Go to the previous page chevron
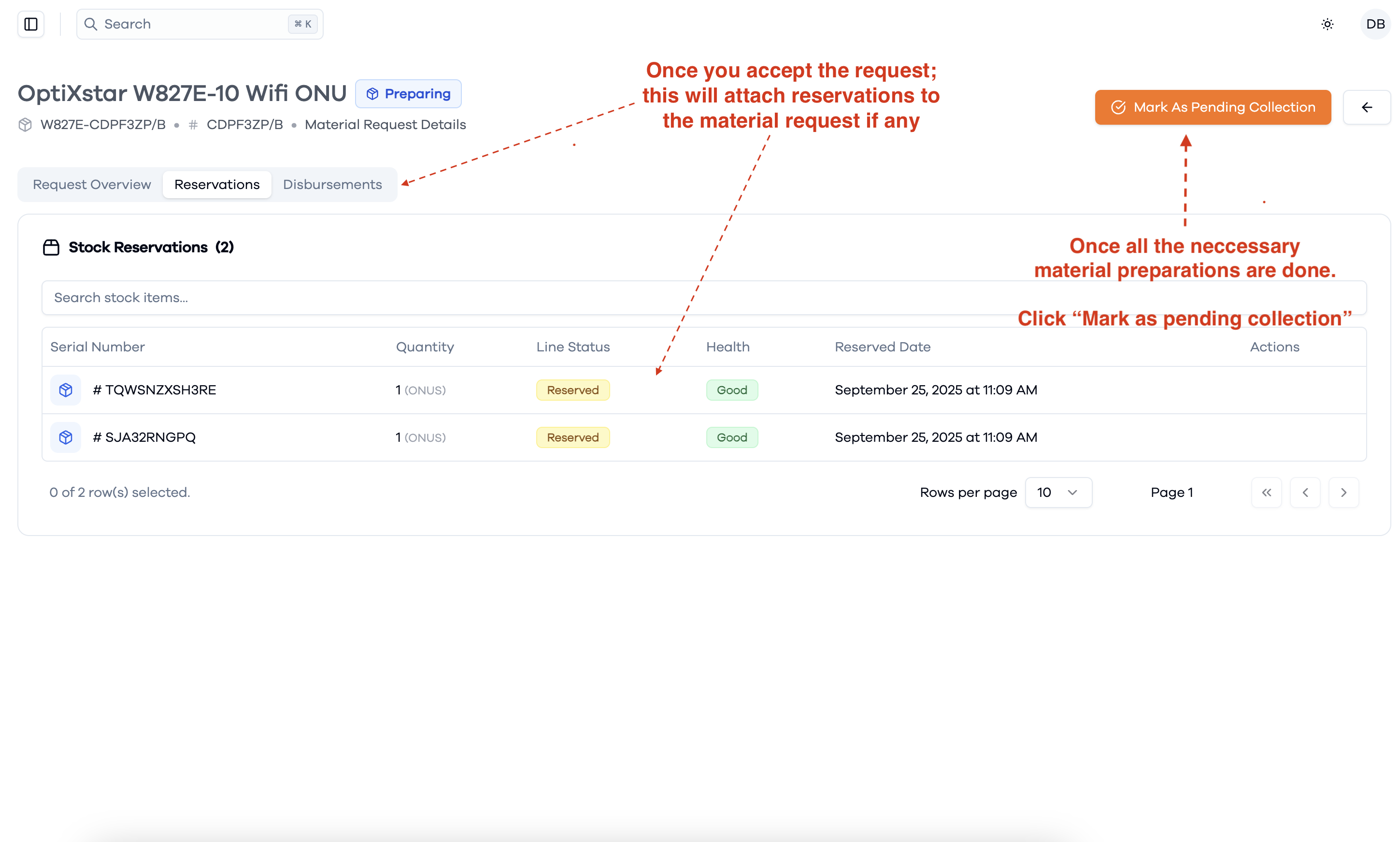 (1304, 492)
